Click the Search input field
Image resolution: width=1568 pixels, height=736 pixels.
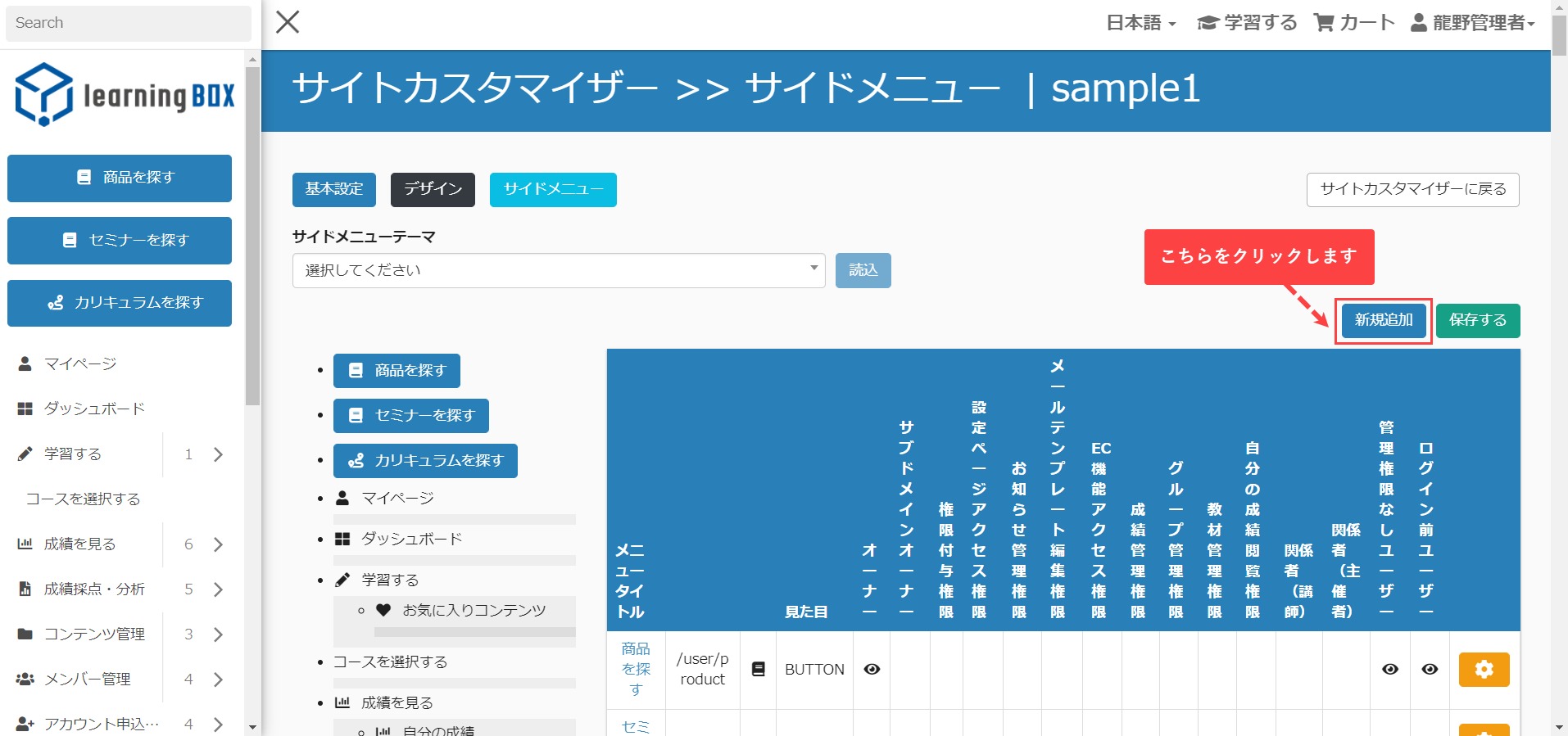pyautogui.click(x=129, y=23)
